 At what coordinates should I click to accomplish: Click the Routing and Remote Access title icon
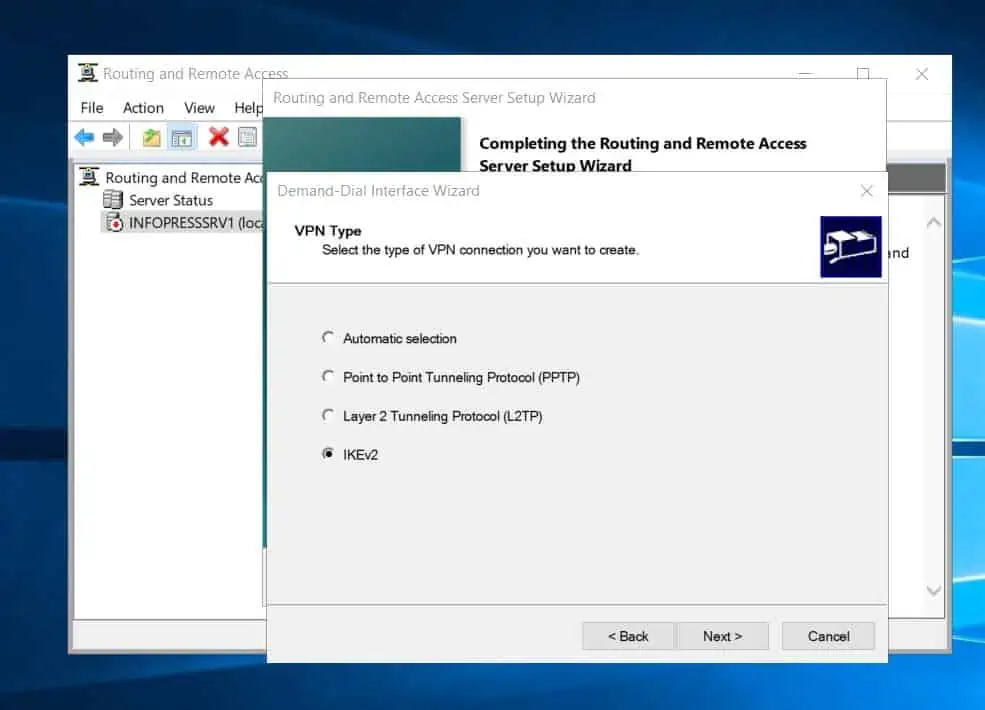[88, 74]
